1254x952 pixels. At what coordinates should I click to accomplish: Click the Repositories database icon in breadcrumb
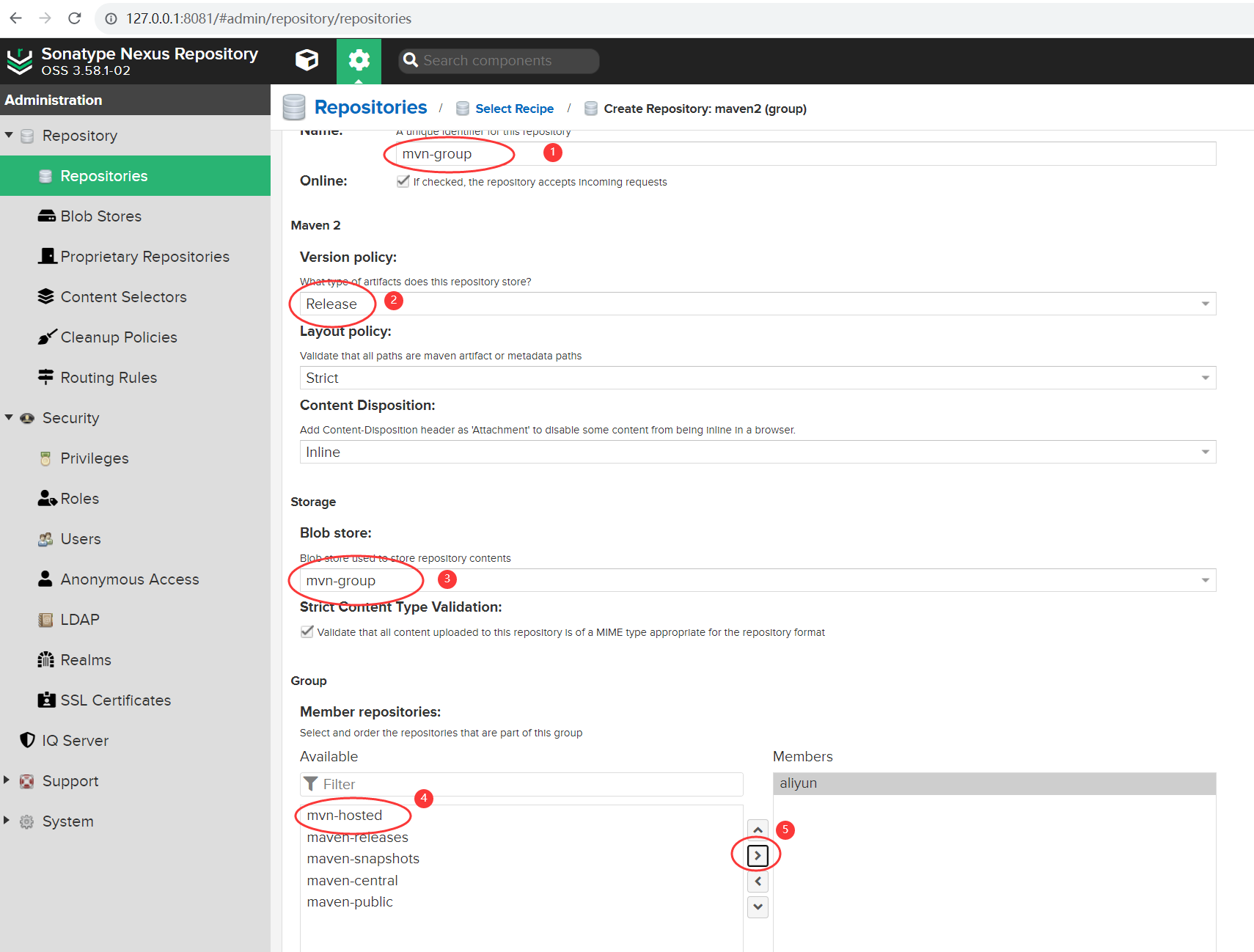[294, 108]
